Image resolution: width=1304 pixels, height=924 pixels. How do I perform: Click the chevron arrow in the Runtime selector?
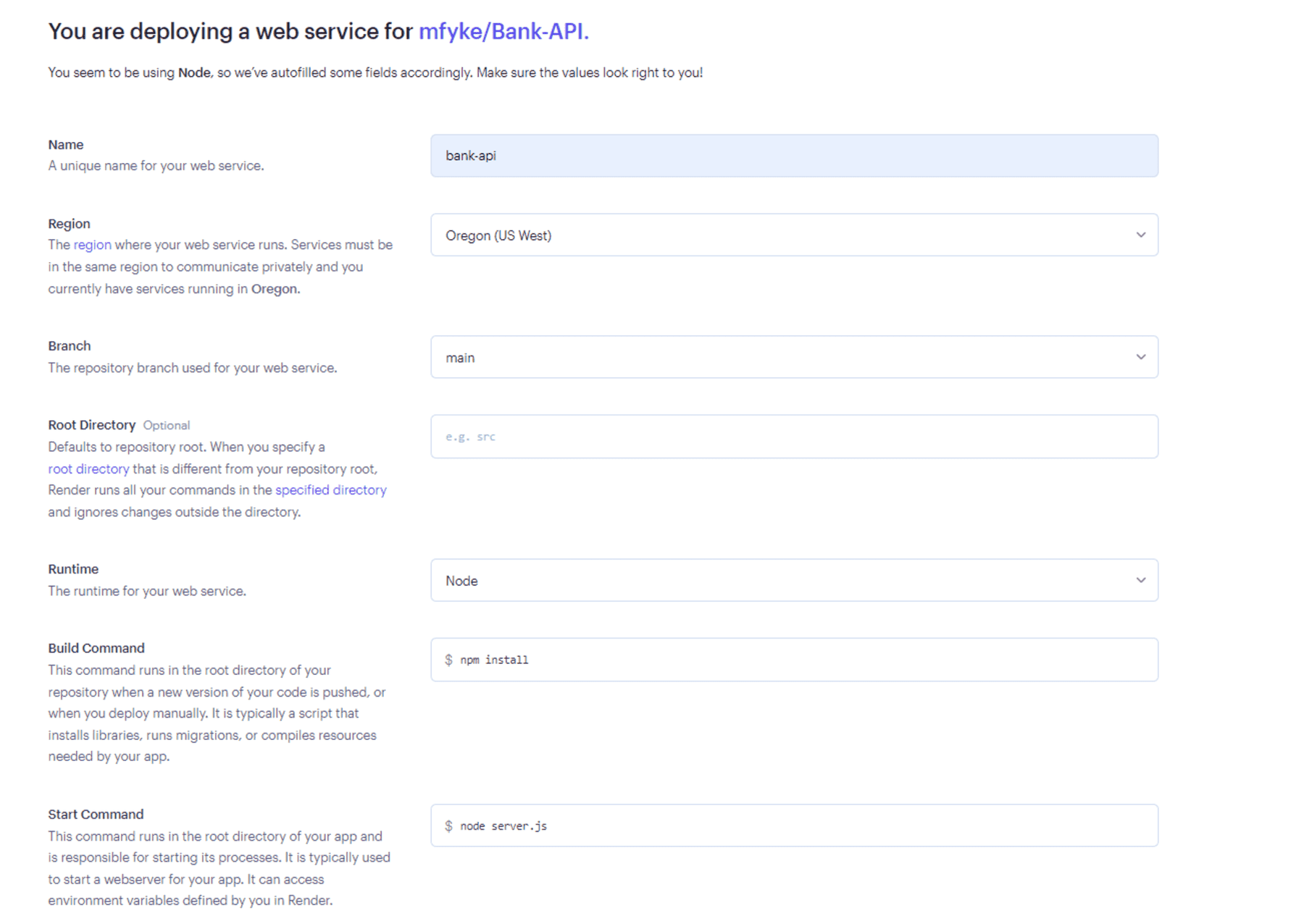tap(1140, 581)
